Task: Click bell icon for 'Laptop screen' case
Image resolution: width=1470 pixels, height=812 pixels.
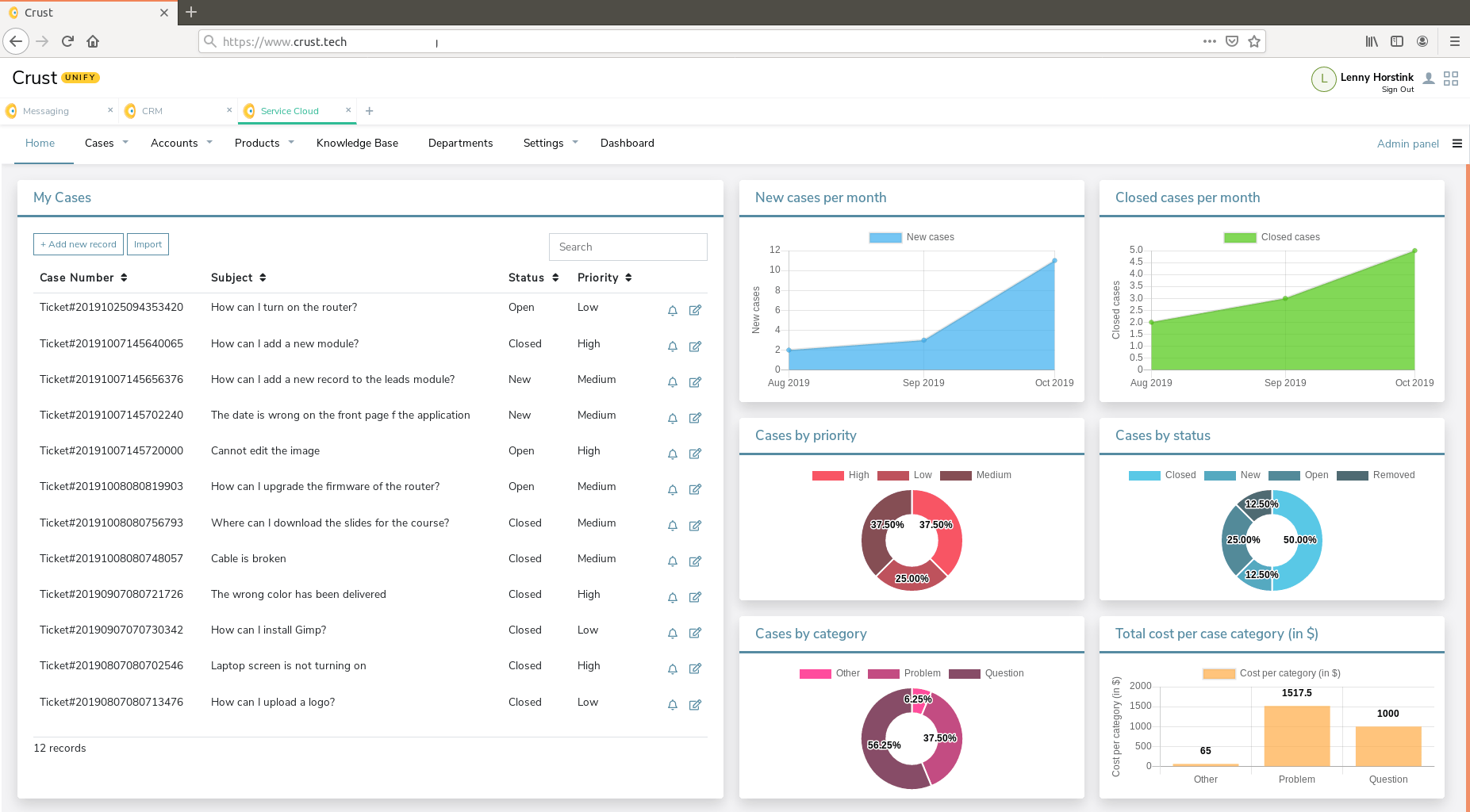Action: [x=673, y=668]
